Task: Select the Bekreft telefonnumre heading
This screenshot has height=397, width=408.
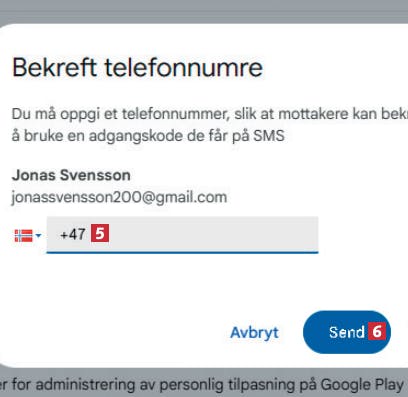Action: pyautogui.click(x=137, y=68)
